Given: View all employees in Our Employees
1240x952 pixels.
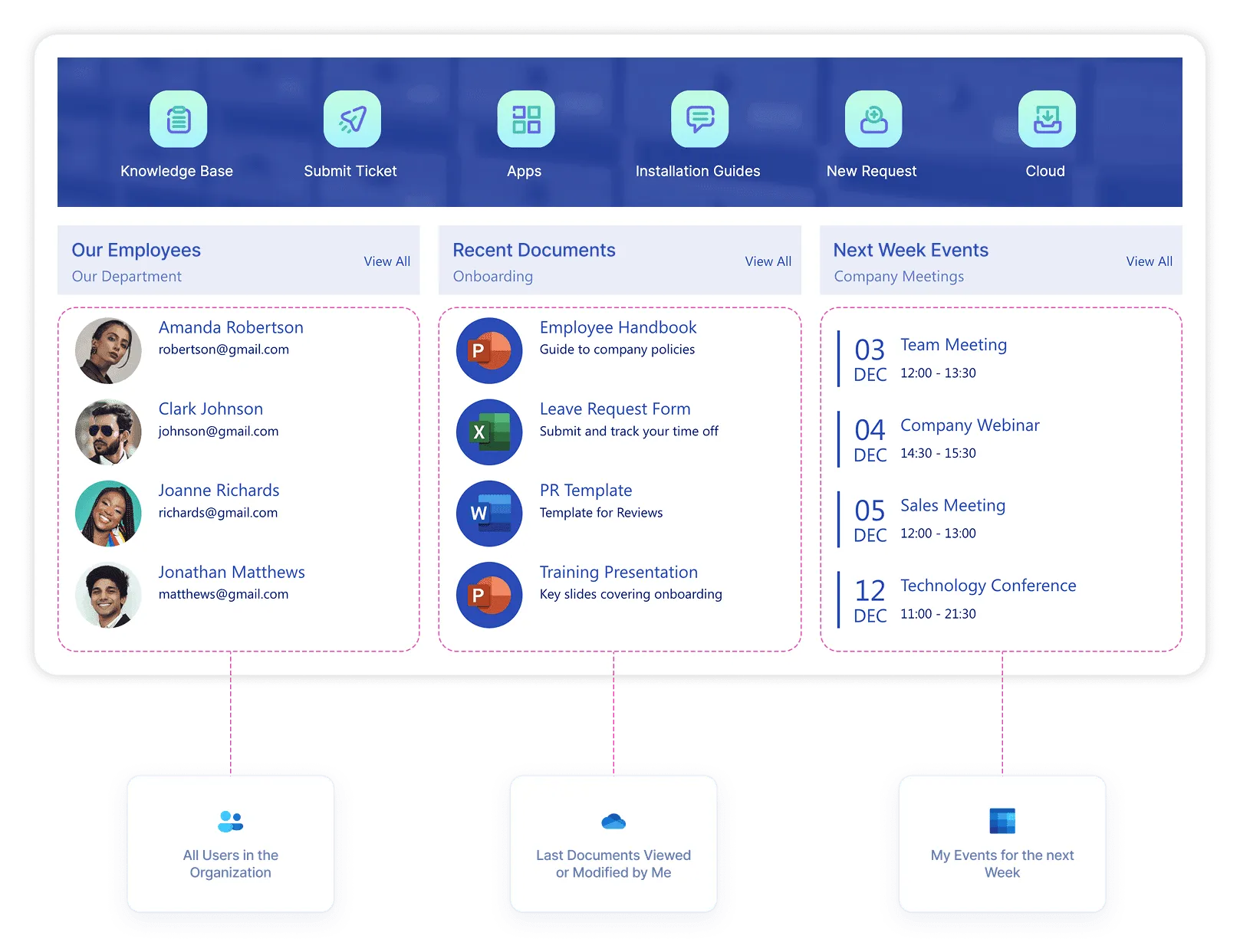Looking at the screenshot, I should tap(387, 261).
